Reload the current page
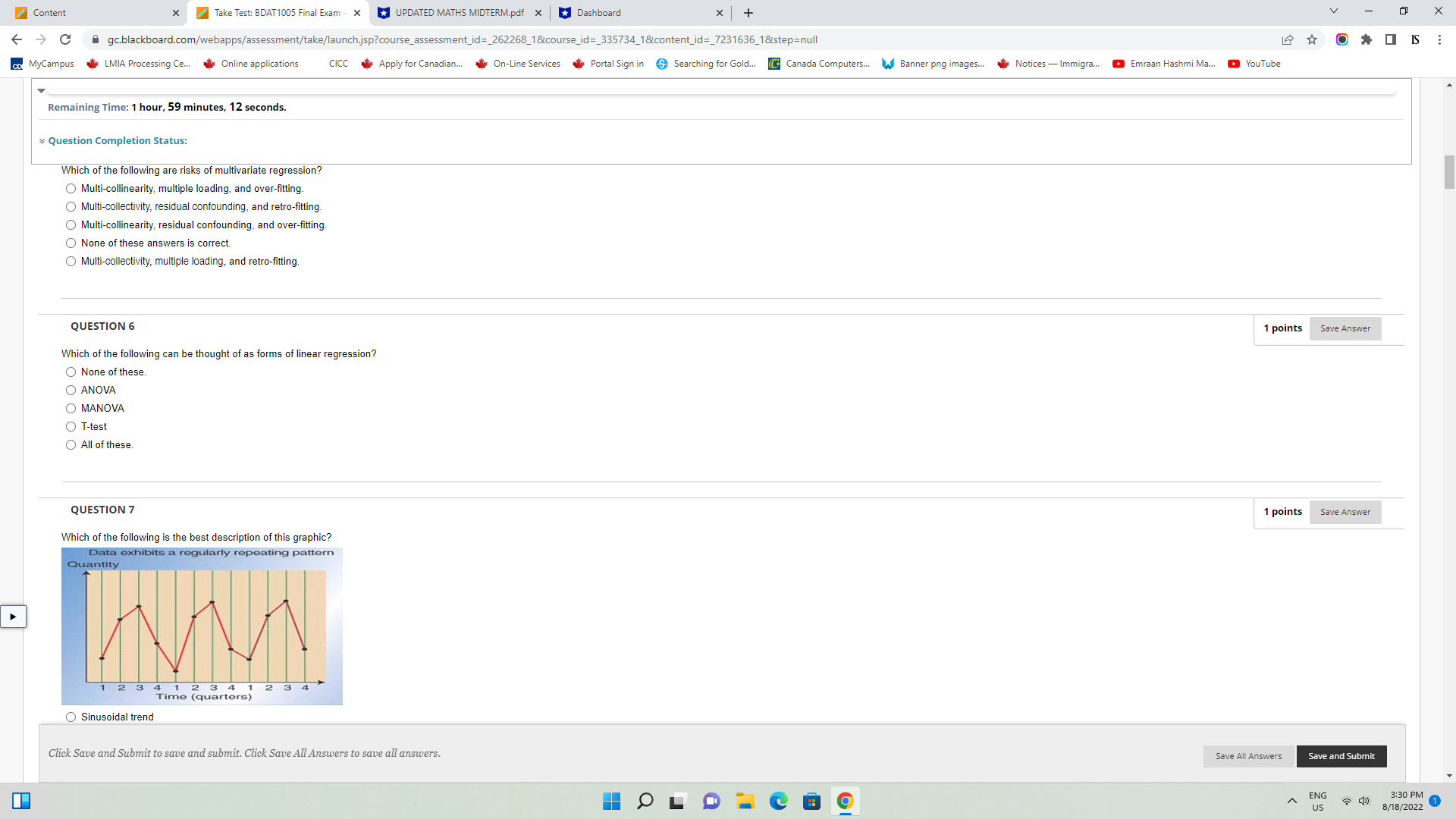 65,39
